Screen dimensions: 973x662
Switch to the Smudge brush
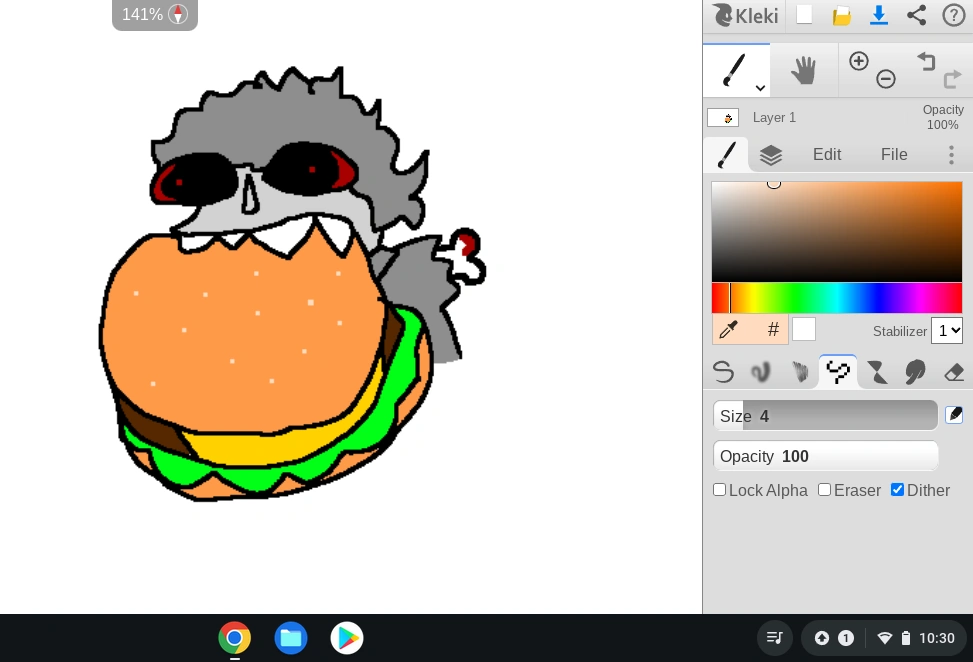click(x=915, y=371)
